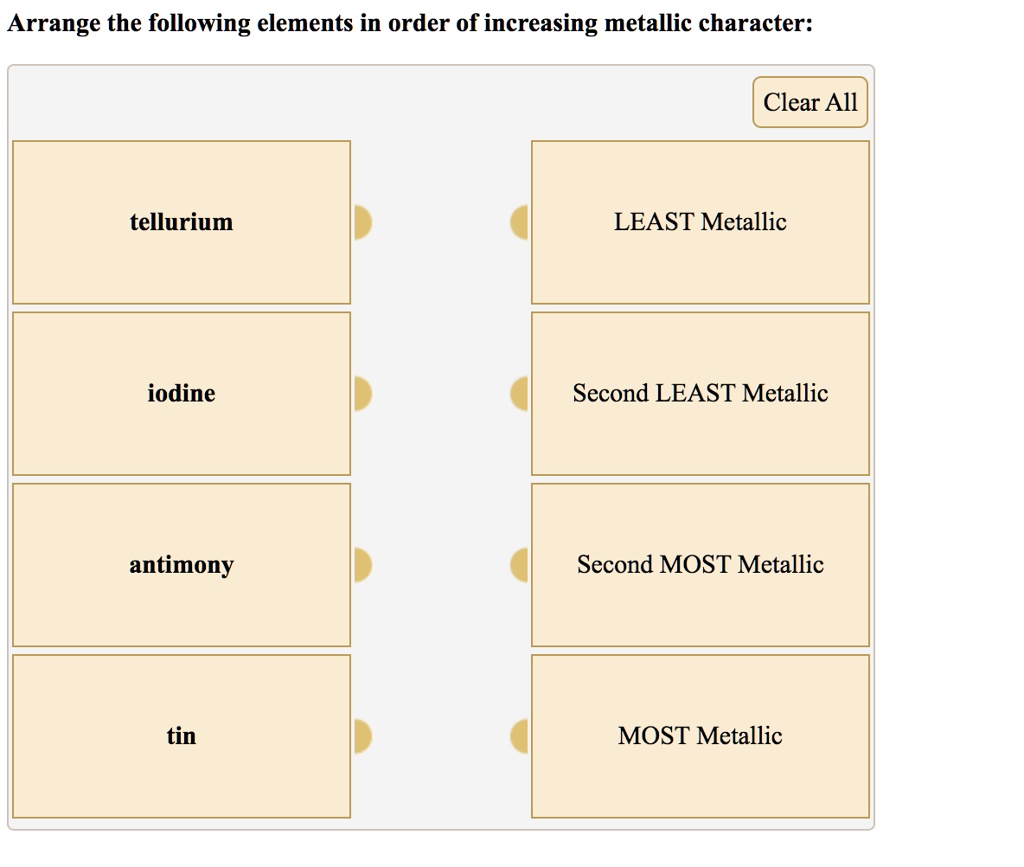Select the Second LEAST Metallic target slot
Viewport: 1024px width, 867px height.
700,393
